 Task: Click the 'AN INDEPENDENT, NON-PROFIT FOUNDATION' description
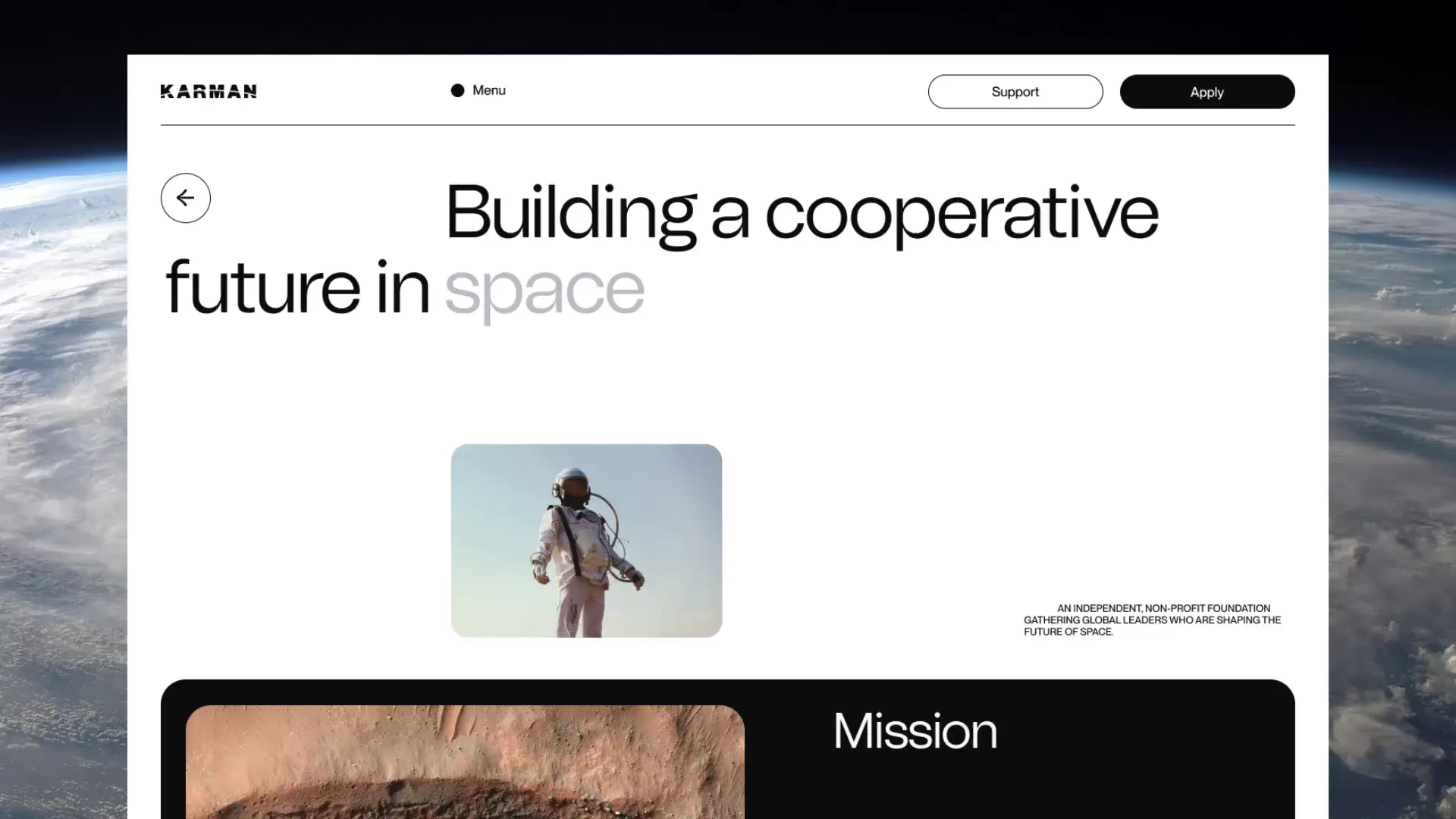(x=1153, y=620)
